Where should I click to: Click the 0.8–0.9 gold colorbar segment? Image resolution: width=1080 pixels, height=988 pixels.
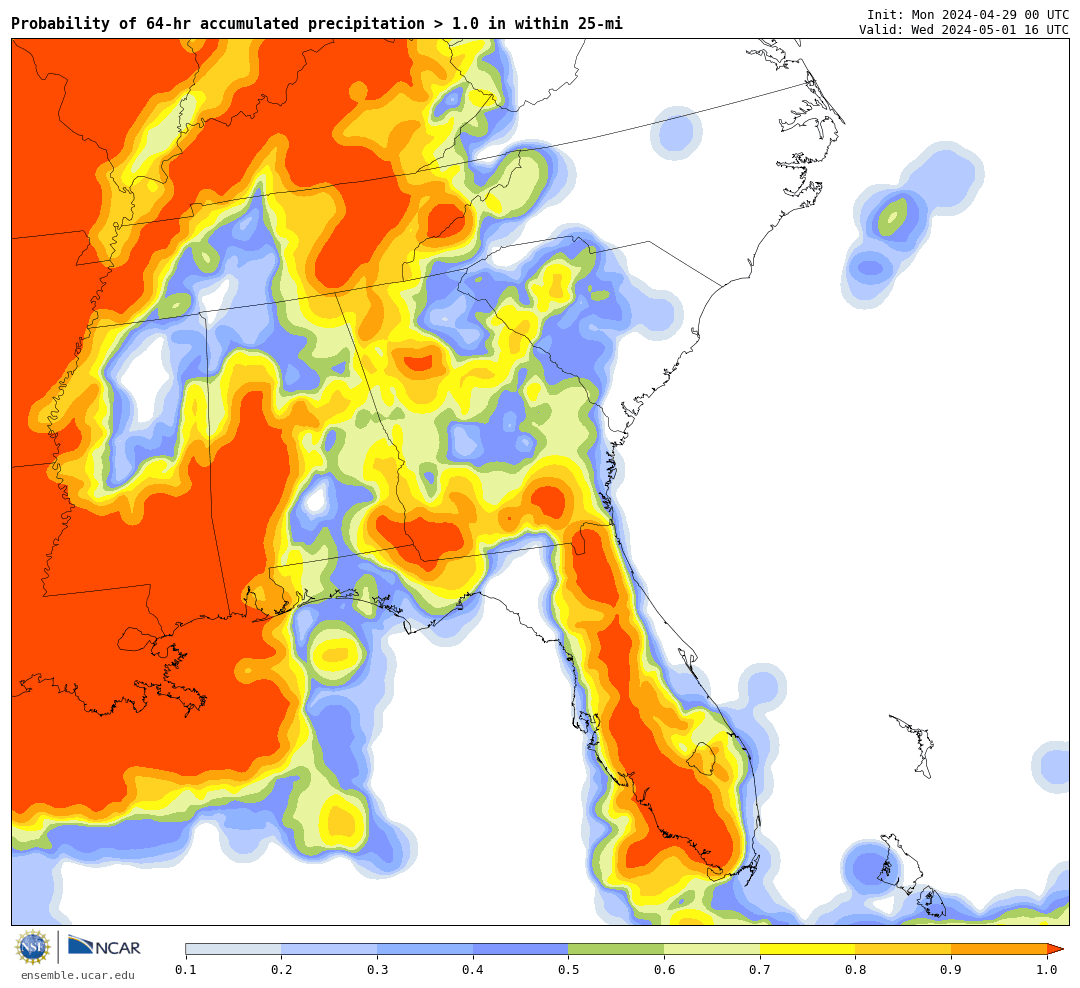click(904, 949)
